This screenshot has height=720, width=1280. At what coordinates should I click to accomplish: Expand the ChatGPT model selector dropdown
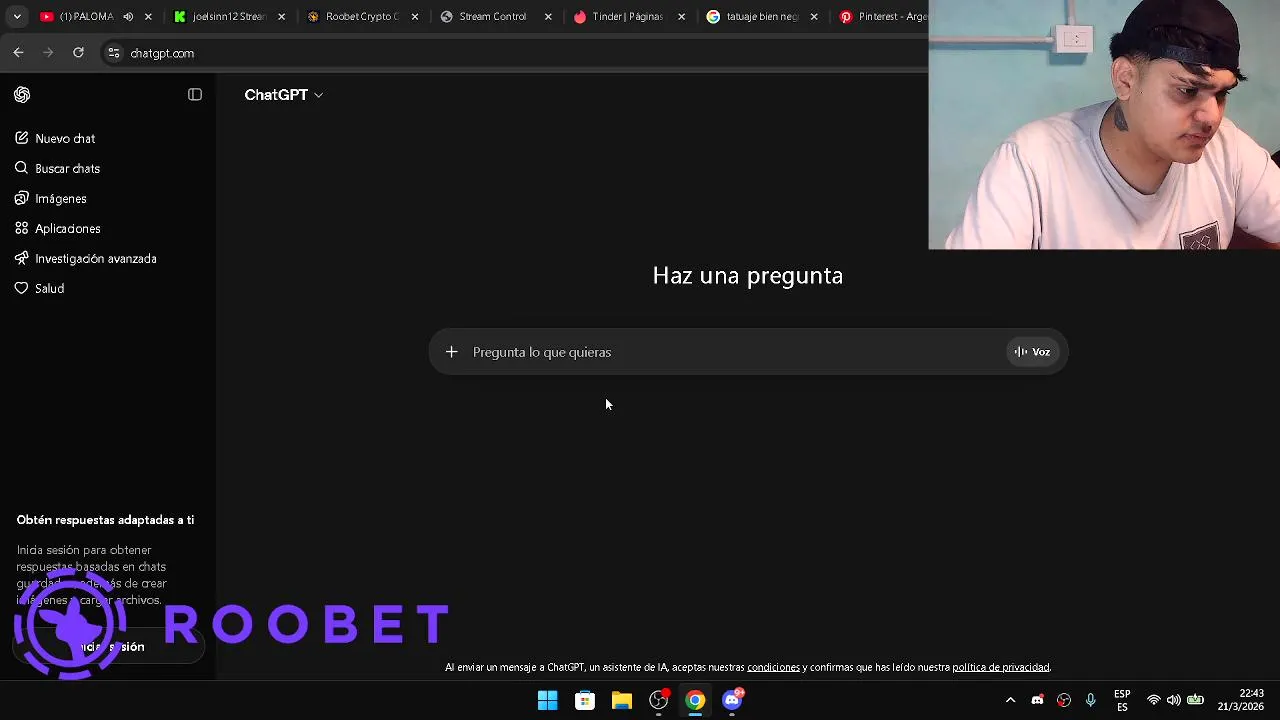[x=284, y=95]
